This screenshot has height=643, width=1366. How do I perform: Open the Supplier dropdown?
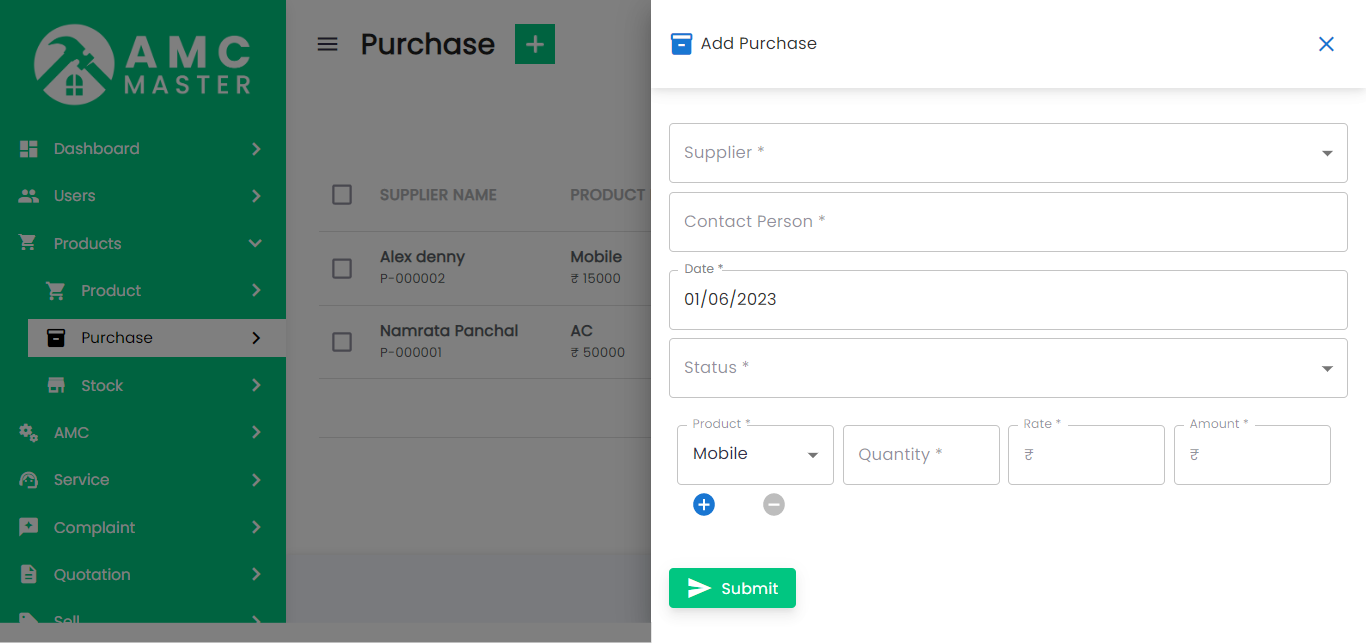pos(1007,153)
